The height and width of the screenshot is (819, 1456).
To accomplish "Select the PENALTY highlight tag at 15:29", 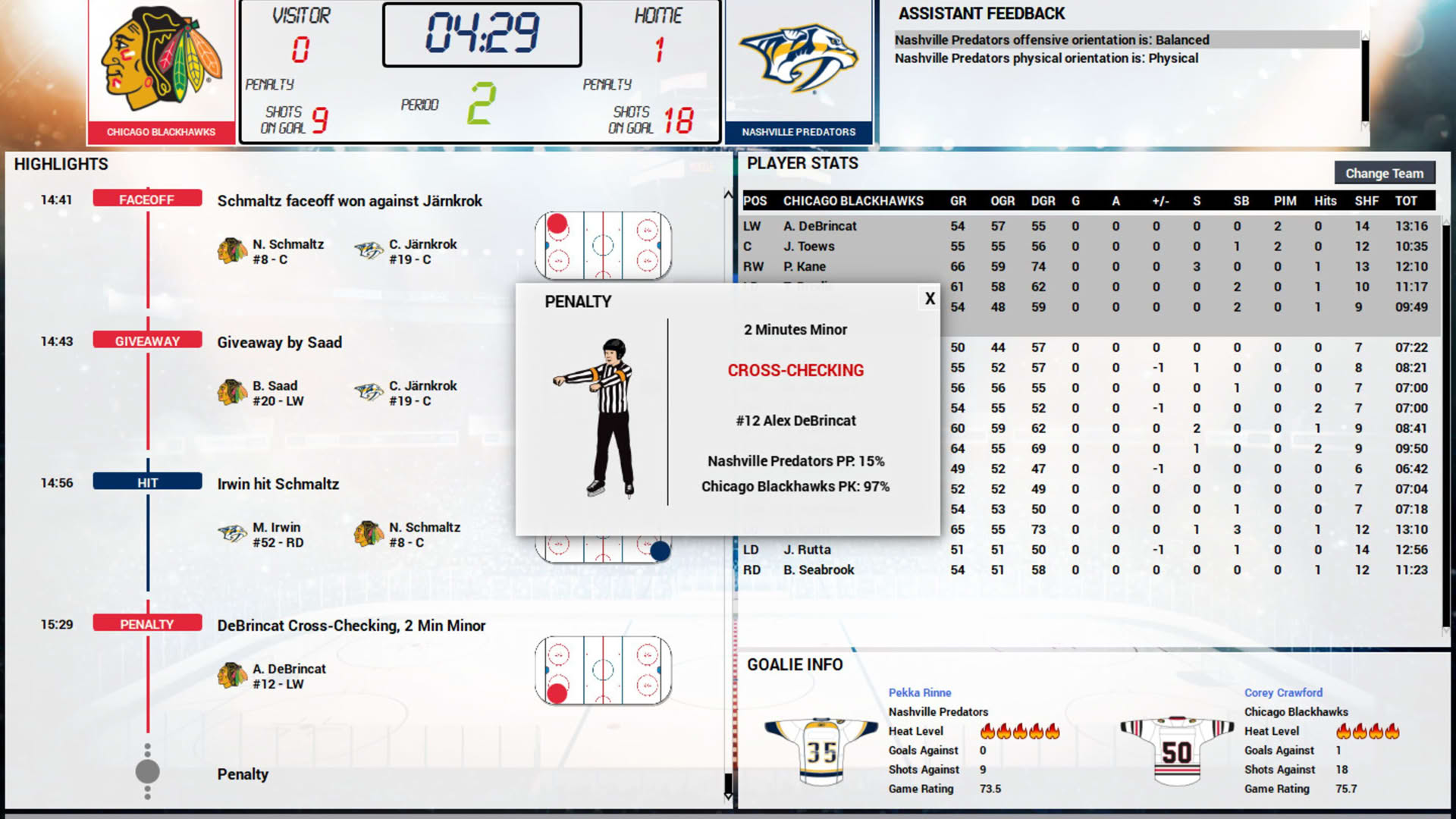I will (147, 624).
